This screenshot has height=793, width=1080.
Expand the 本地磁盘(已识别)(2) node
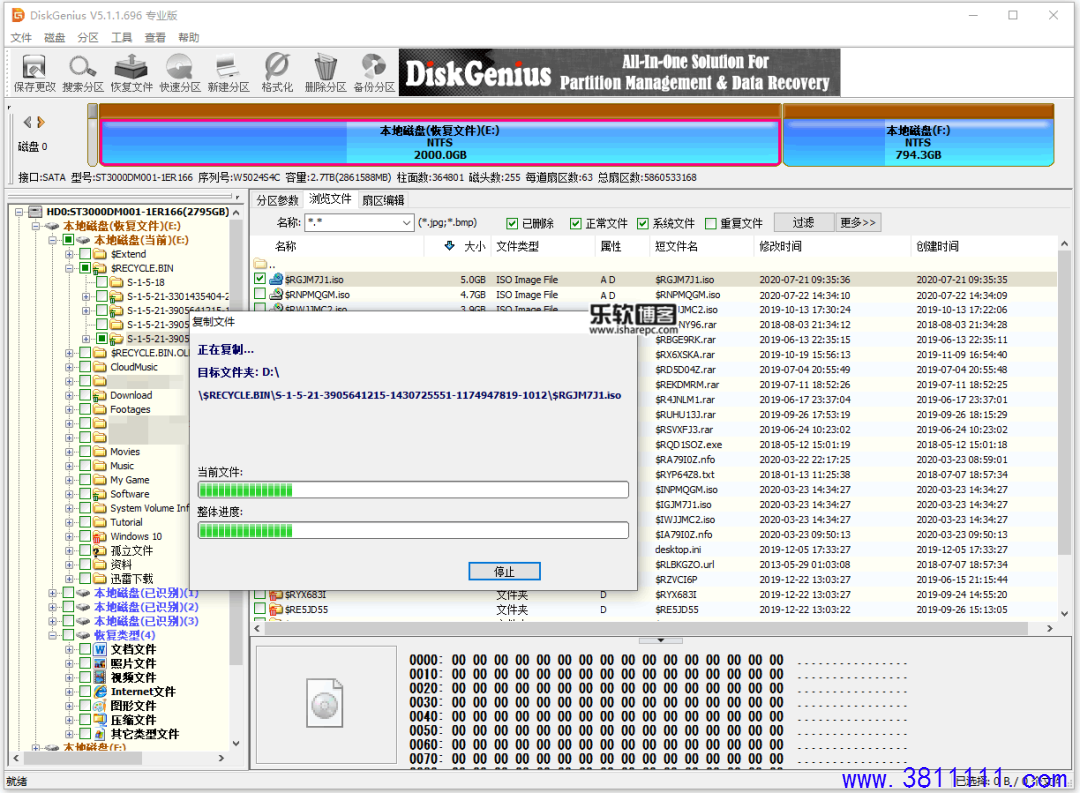(53, 607)
